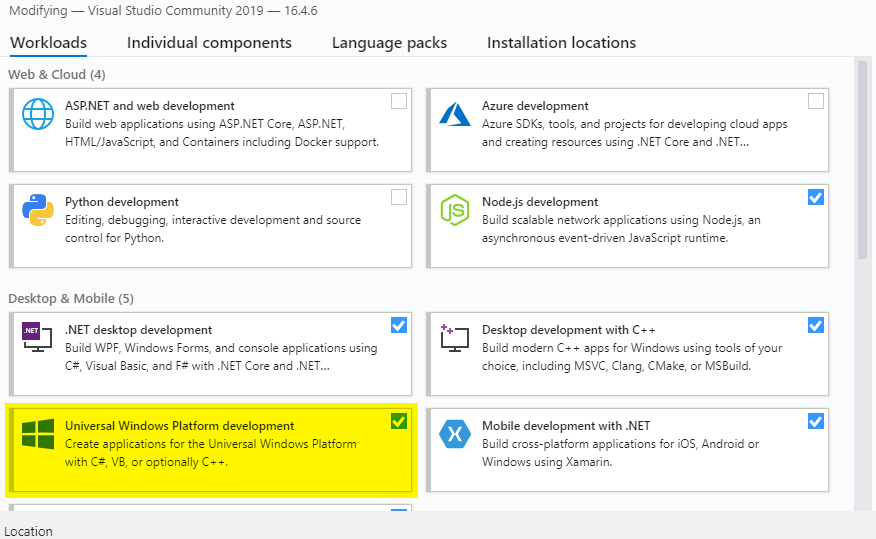Uncheck Mobile development with .NET checkbox
The width and height of the screenshot is (876, 539).
click(816, 421)
